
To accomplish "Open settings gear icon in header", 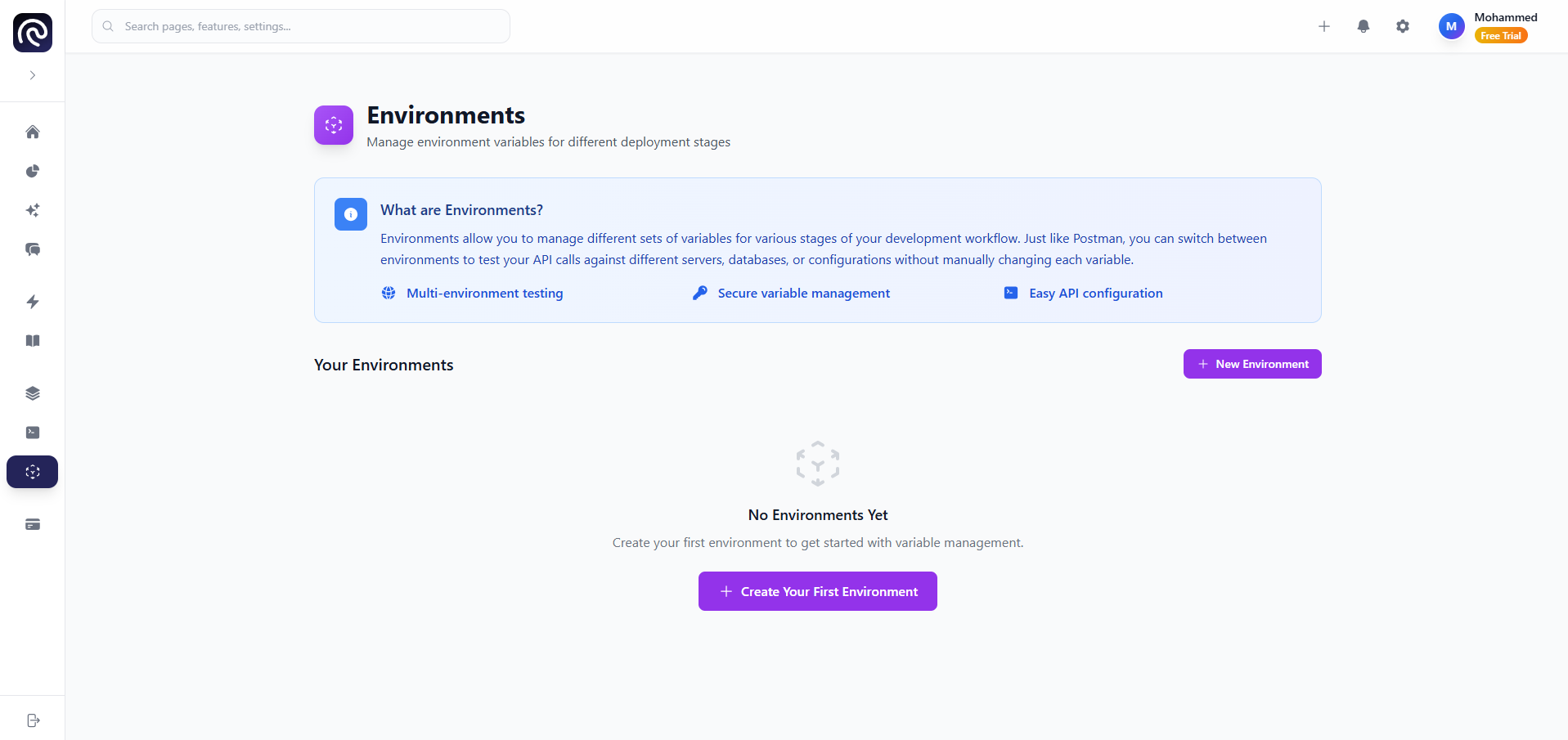I will [x=1403, y=26].
